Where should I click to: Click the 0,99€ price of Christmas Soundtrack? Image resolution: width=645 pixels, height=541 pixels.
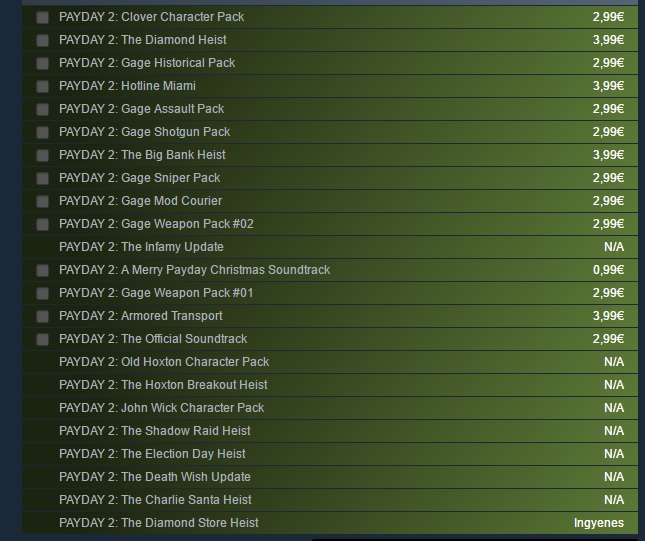(608, 270)
